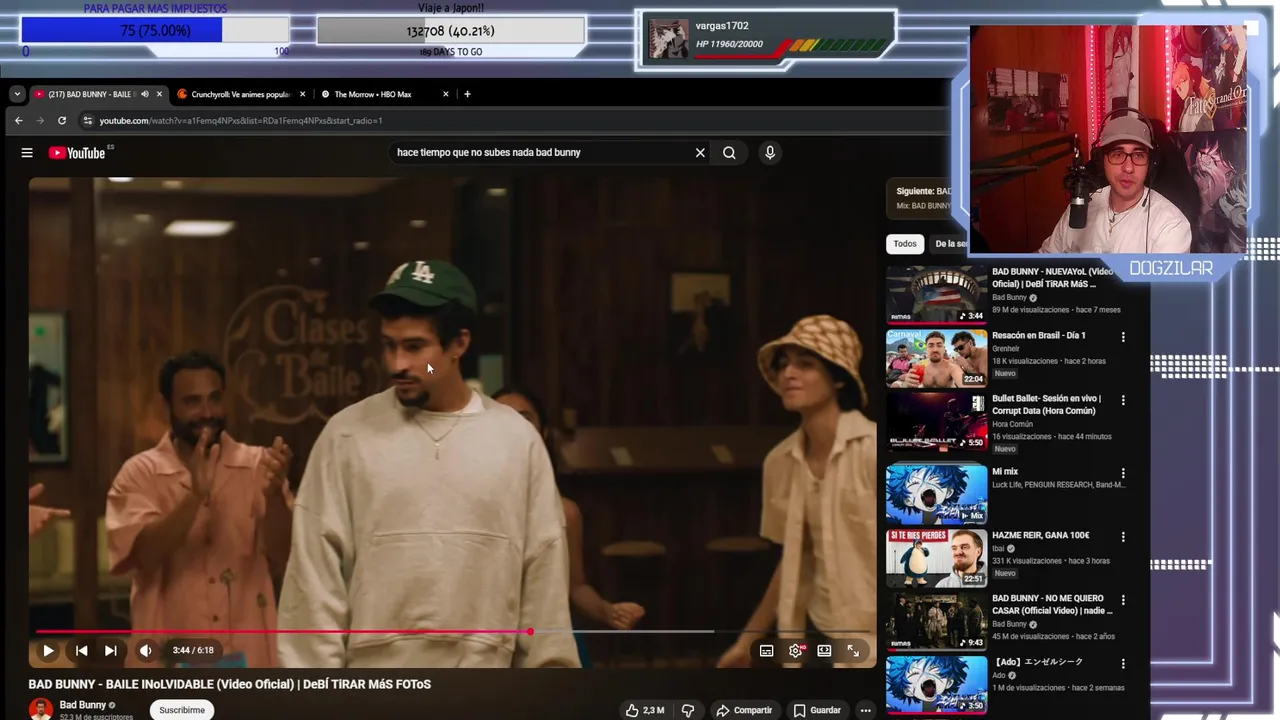The width and height of the screenshot is (1280, 720).
Task: Click the BAD BUNNY - BAILE INoLVIDABLE video title
Action: (x=230, y=684)
